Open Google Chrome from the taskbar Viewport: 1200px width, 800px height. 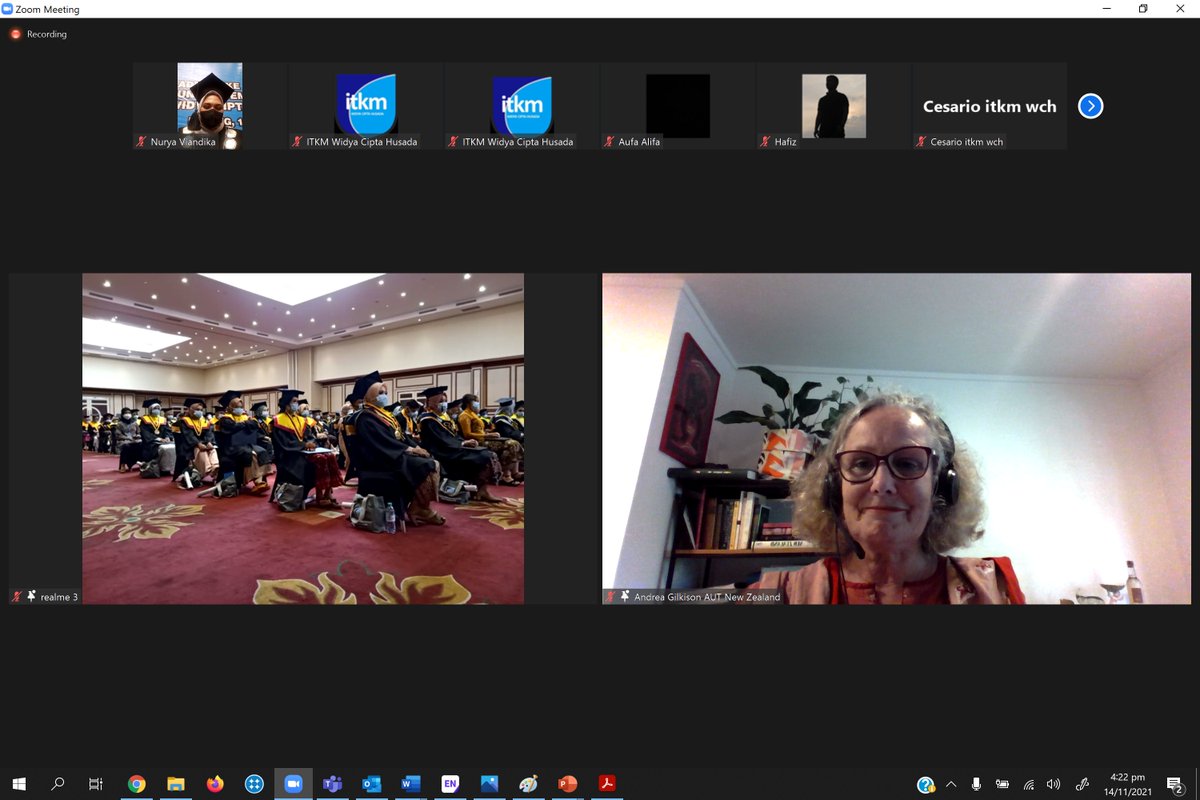point(137,784)
